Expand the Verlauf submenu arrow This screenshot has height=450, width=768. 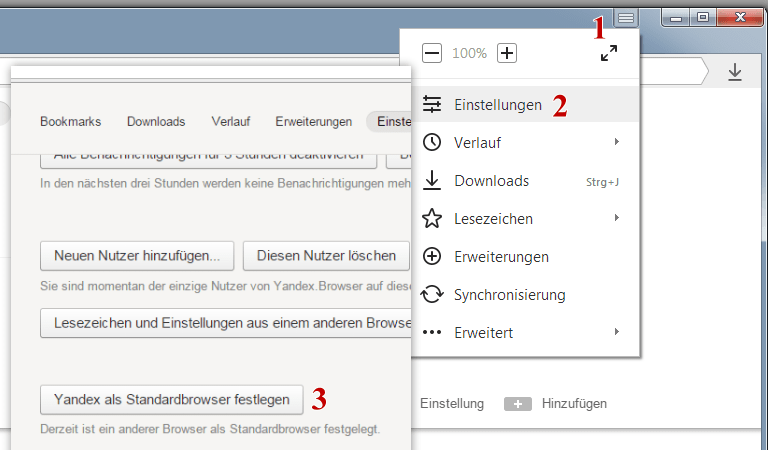pos(617,142)
